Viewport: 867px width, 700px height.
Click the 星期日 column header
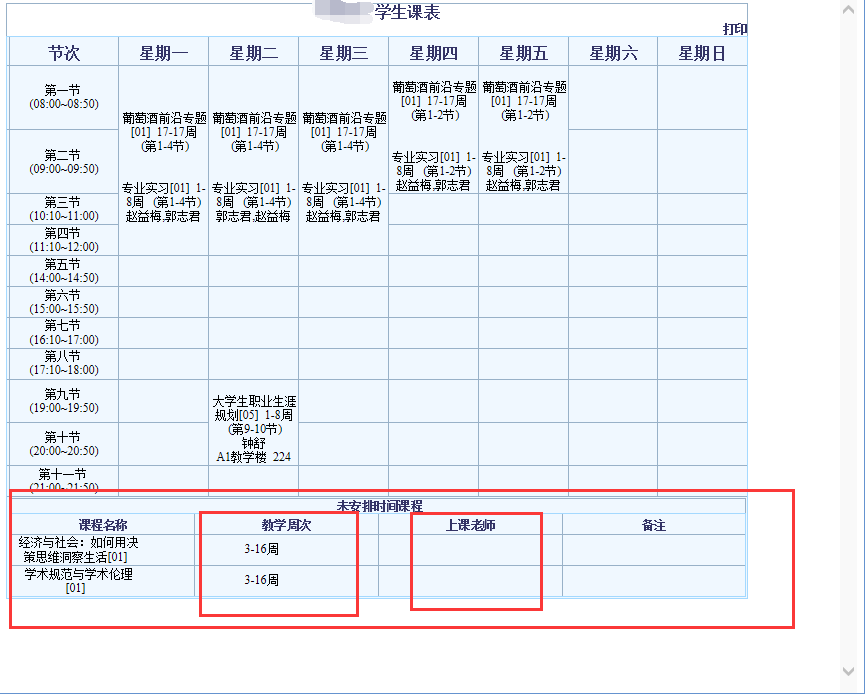702,53
